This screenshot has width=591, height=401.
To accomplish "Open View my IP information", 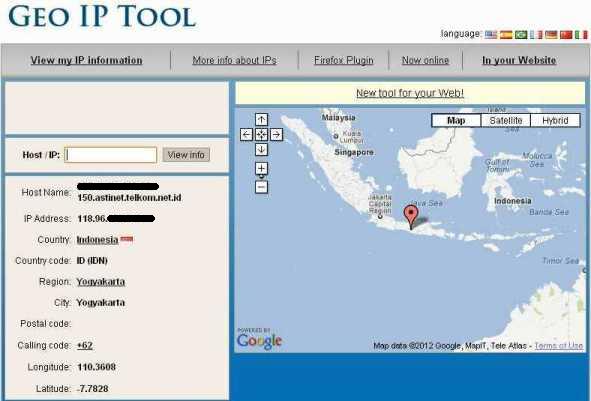I will pos(86,60).
